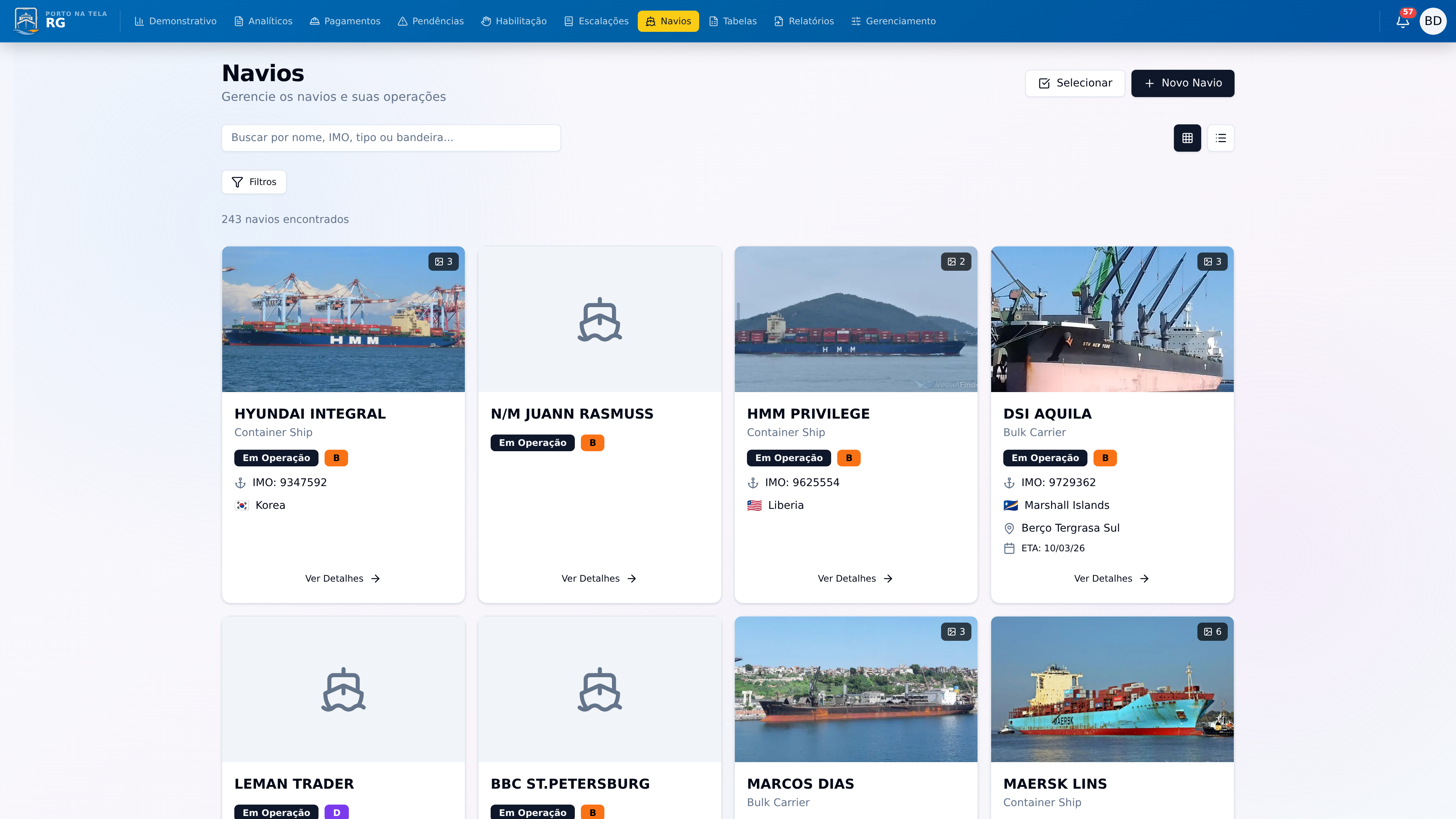Open Ver Detalhes arrow on DSI AQUILA

1145,578
